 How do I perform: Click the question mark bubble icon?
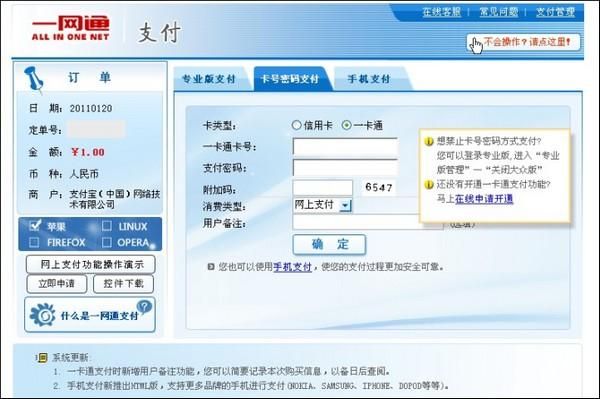pos(144,307)
